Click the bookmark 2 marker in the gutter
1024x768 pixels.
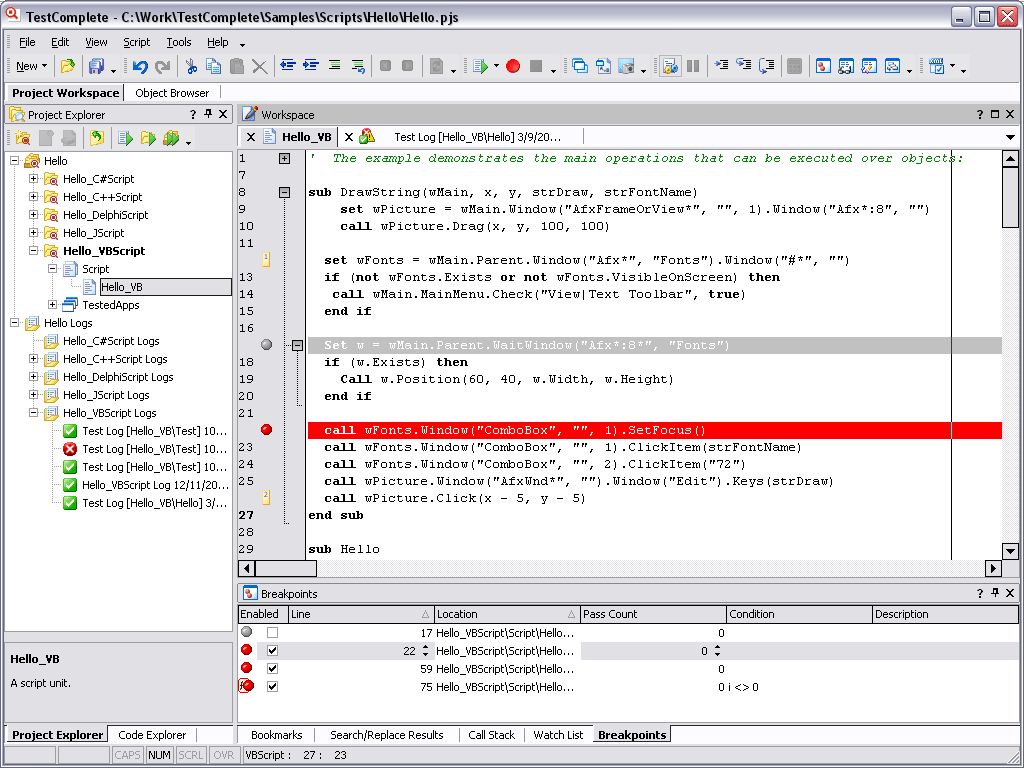point(266,497)
